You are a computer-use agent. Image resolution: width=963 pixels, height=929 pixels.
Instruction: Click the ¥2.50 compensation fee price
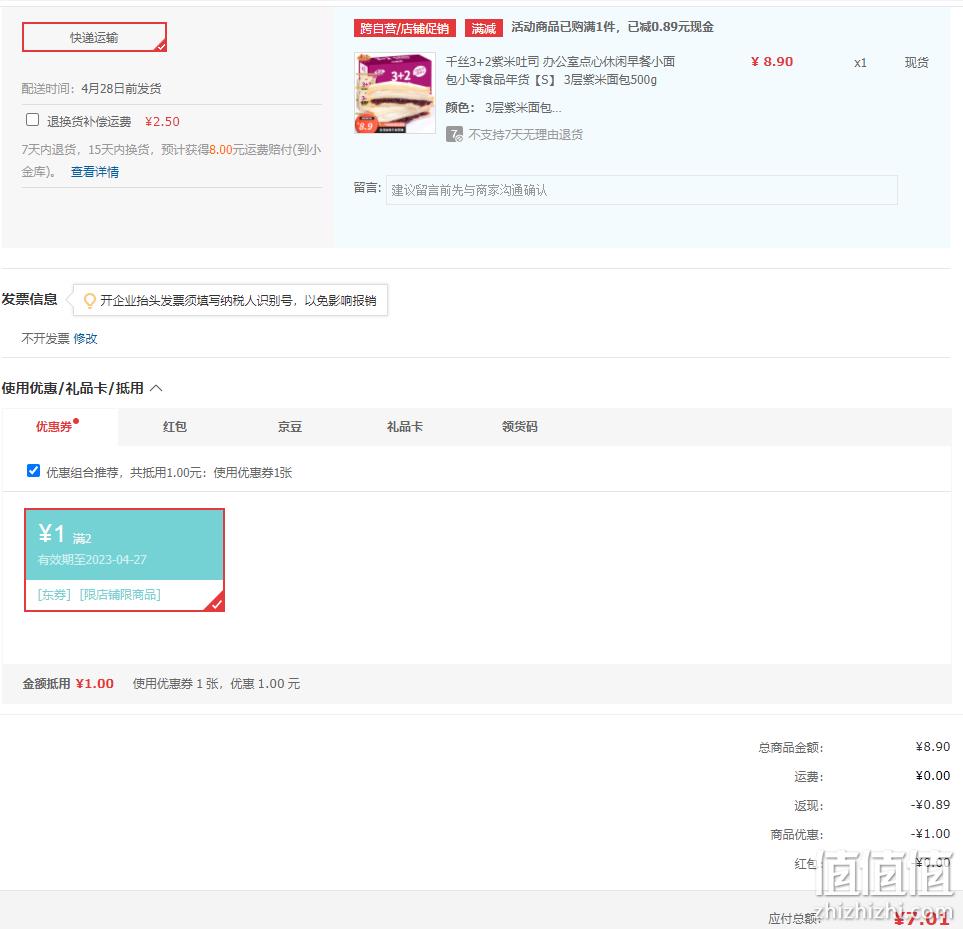[162, 122]
